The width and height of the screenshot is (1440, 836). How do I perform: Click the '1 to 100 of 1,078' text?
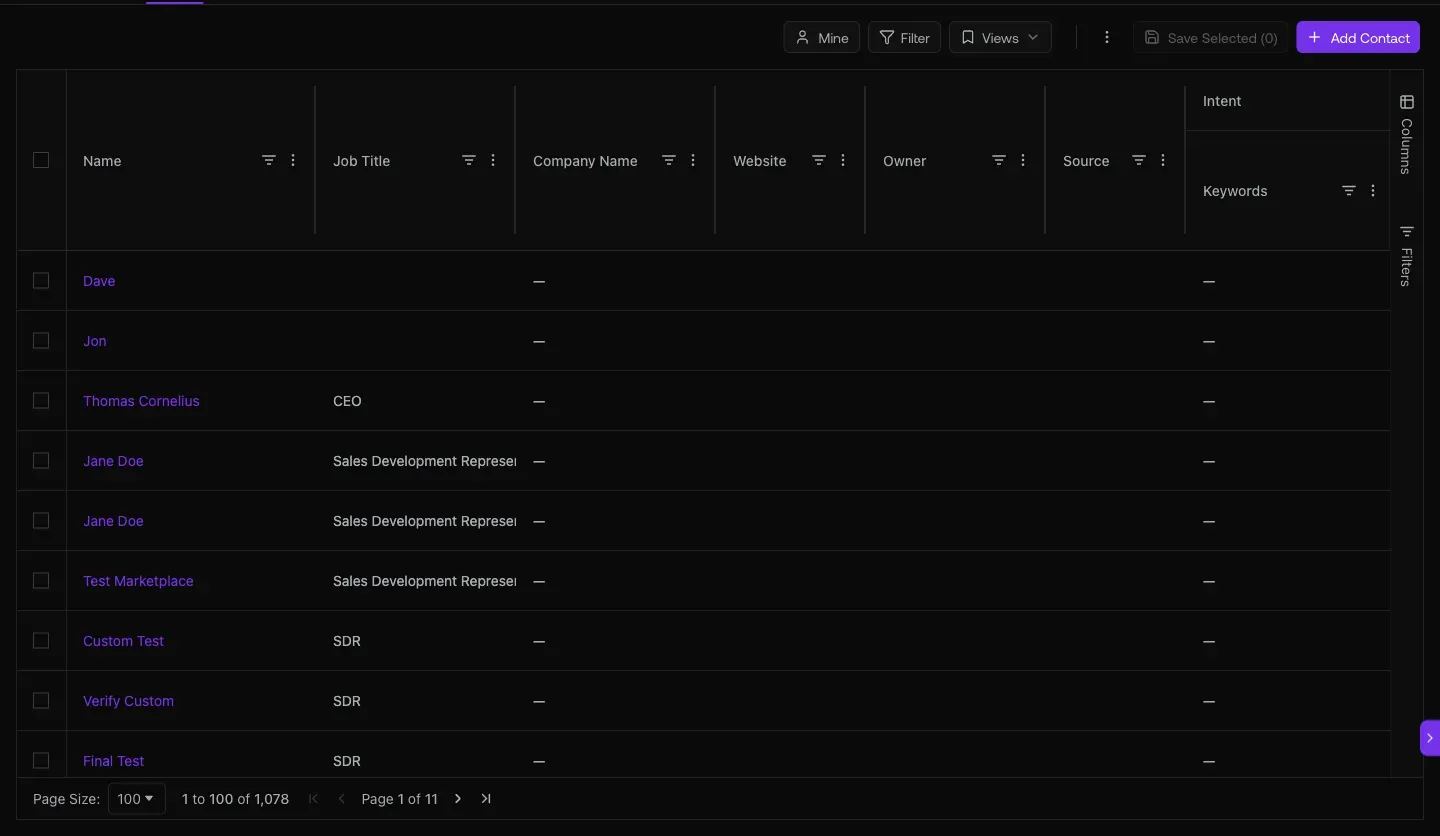pyautogui.click(x=235, y=799)
